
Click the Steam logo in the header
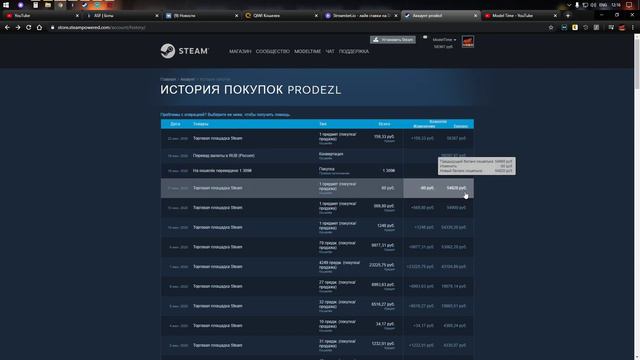tap(184, 51)
